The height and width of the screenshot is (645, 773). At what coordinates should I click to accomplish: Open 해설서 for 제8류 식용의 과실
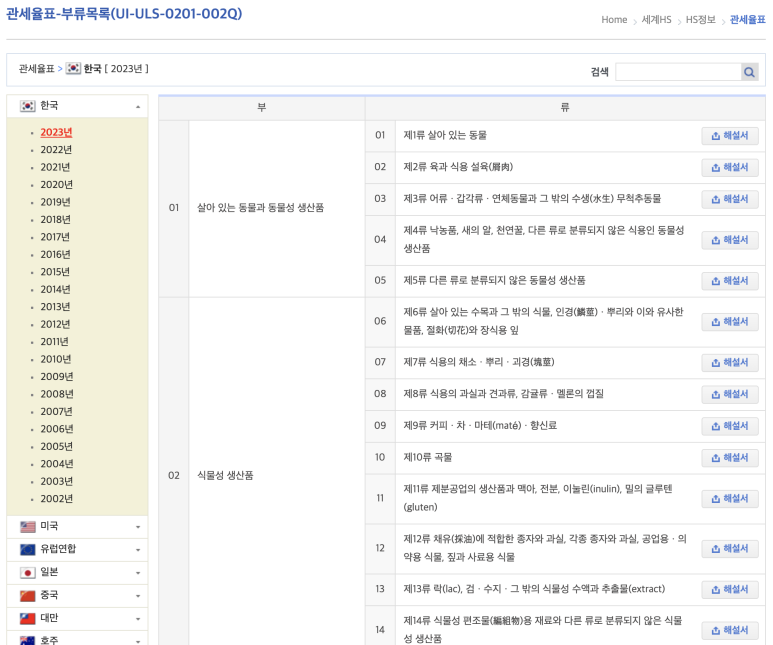click(x=730, y=394)
